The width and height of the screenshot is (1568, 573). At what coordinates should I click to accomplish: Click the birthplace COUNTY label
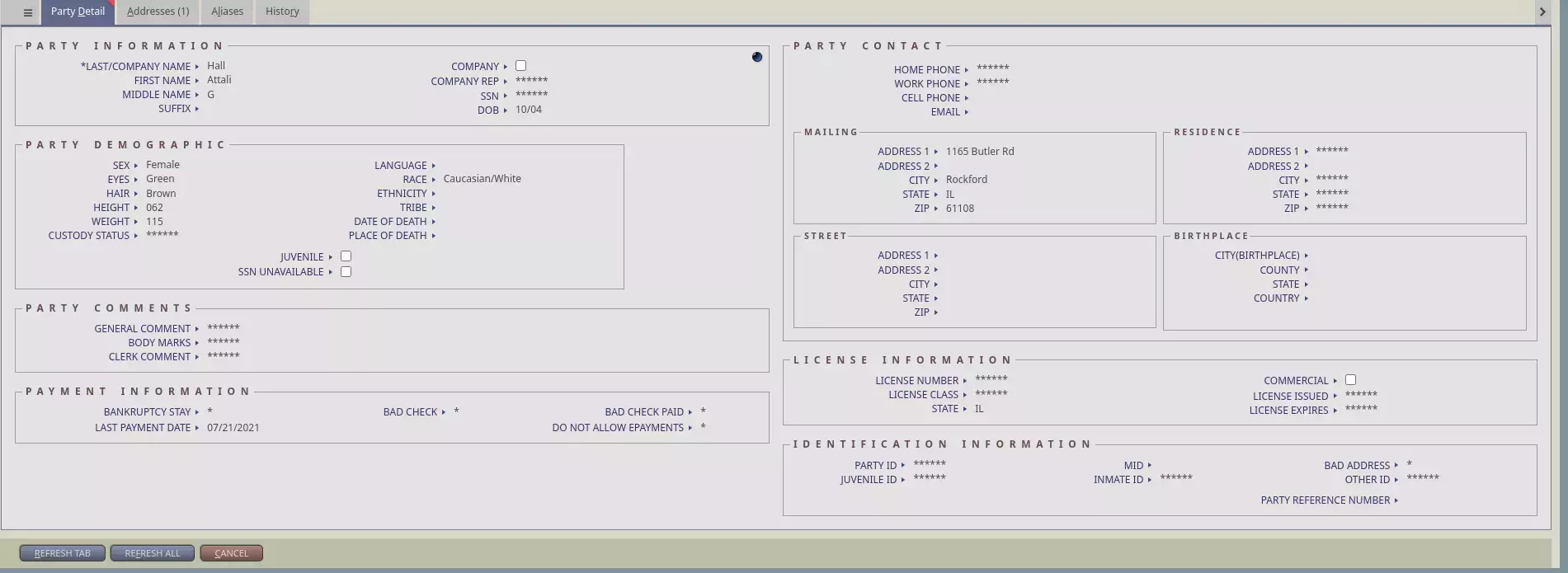[x=1279, y=270]
